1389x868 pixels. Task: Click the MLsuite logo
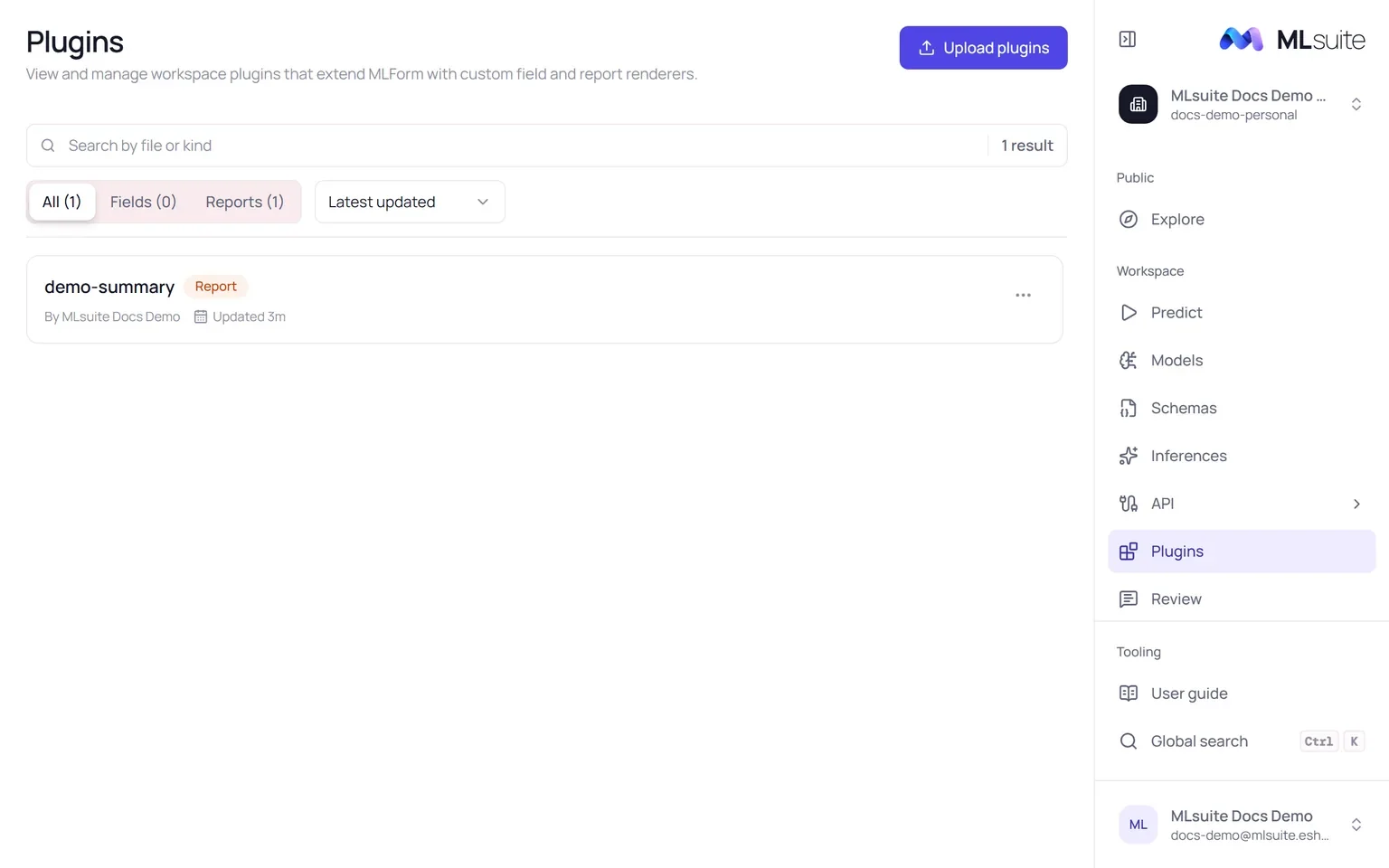pos(1292,39)
